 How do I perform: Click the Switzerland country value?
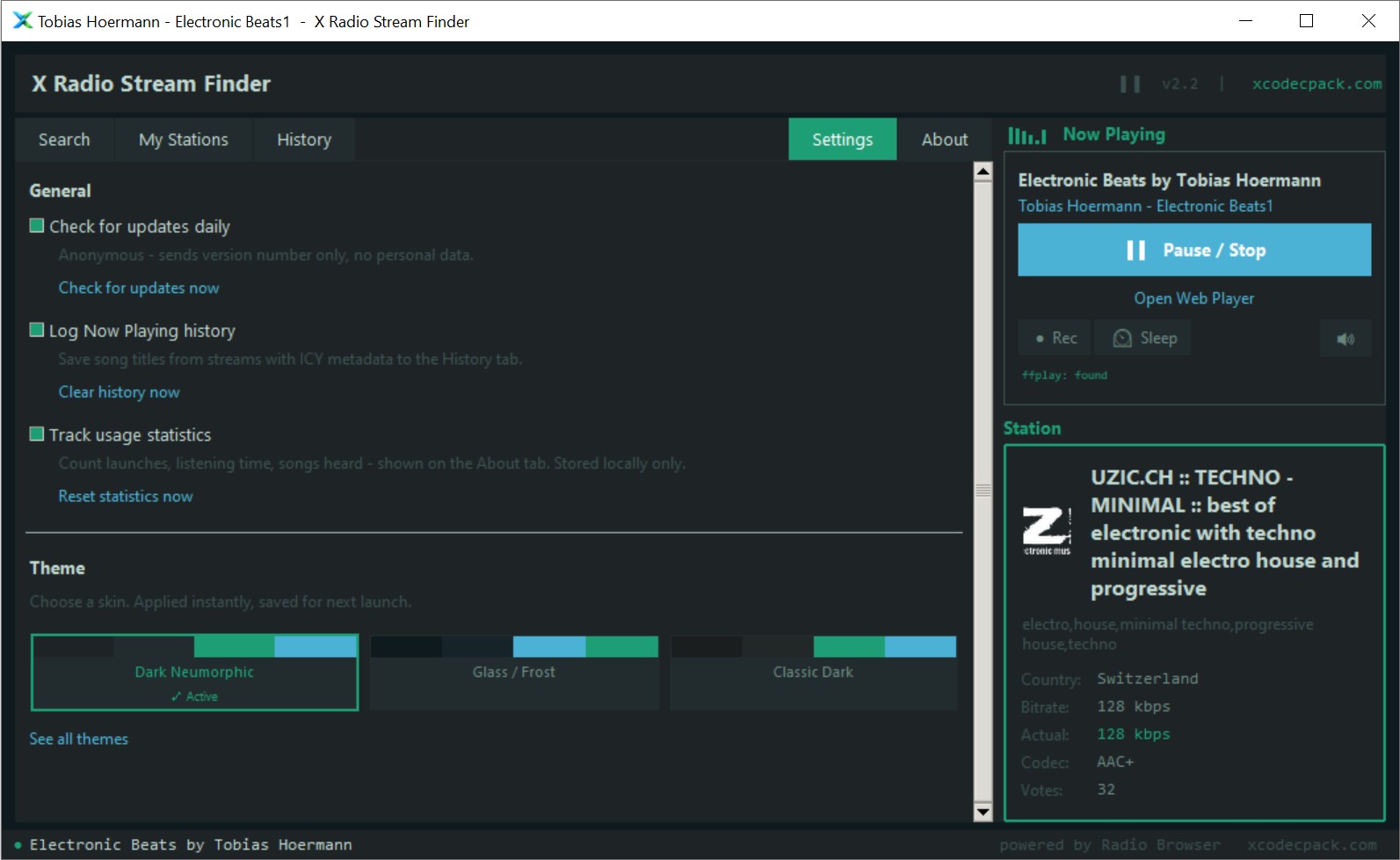(x=1147, y=679)
